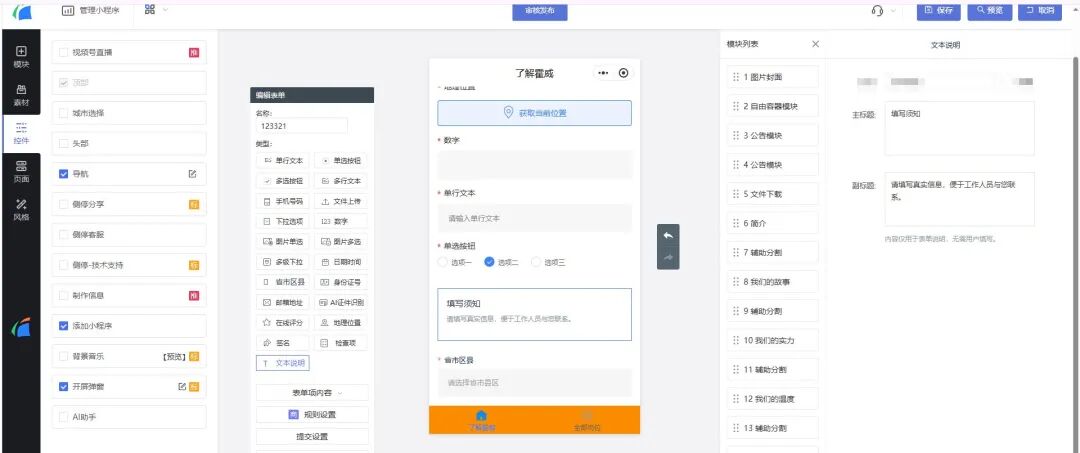Open 管理小程序 in top bar
1080x453 pixels.
(x=90, y=10)
